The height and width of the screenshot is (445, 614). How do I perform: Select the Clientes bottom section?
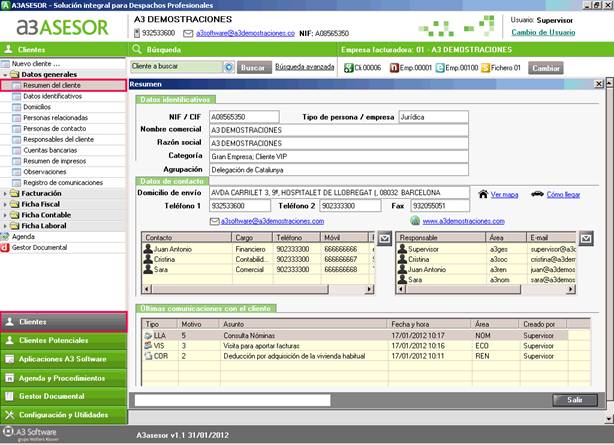pyautogui.click(x=64, y=322)
